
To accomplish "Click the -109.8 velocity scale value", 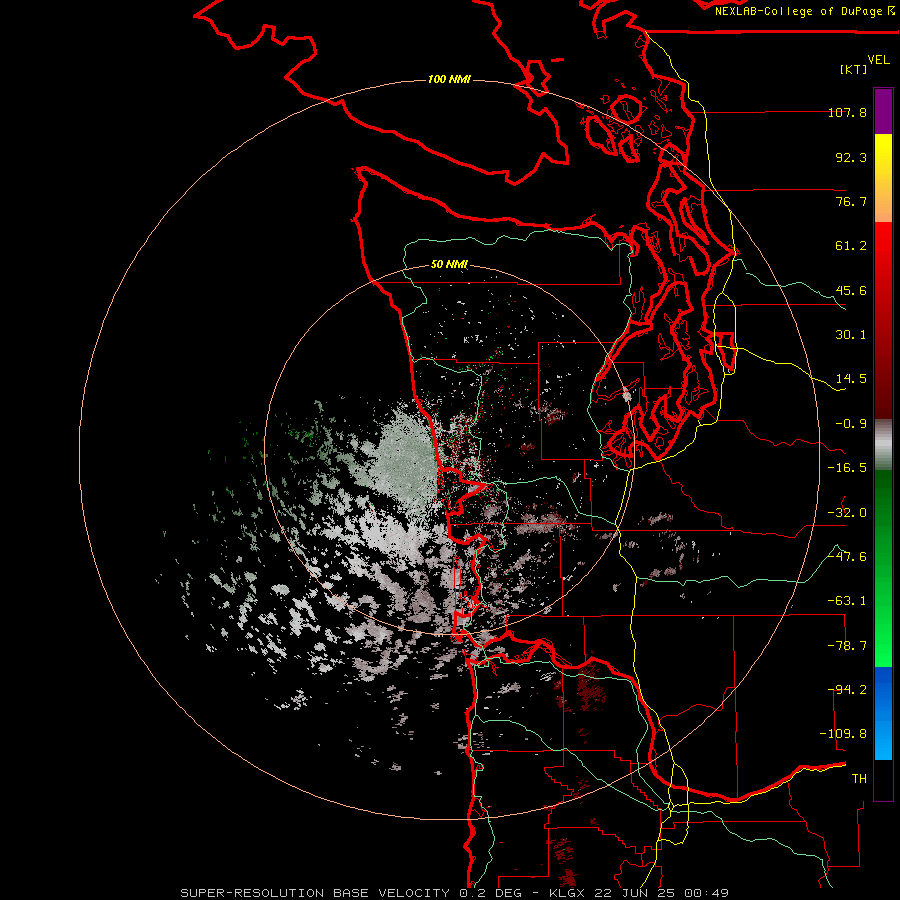I will (x=844, y=734).
